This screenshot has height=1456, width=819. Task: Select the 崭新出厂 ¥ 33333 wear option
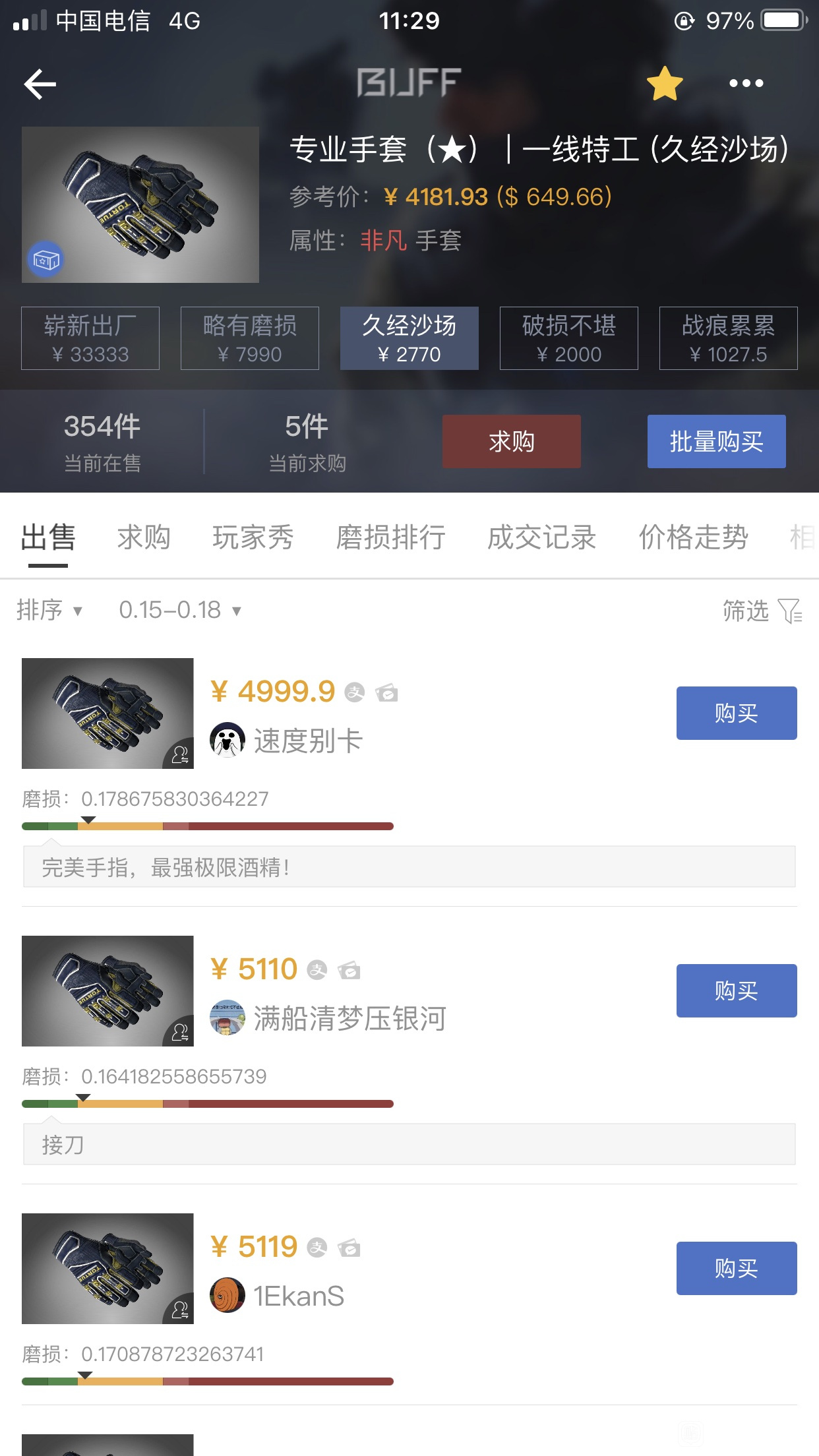pyautogui.click(x=90, y=338)
